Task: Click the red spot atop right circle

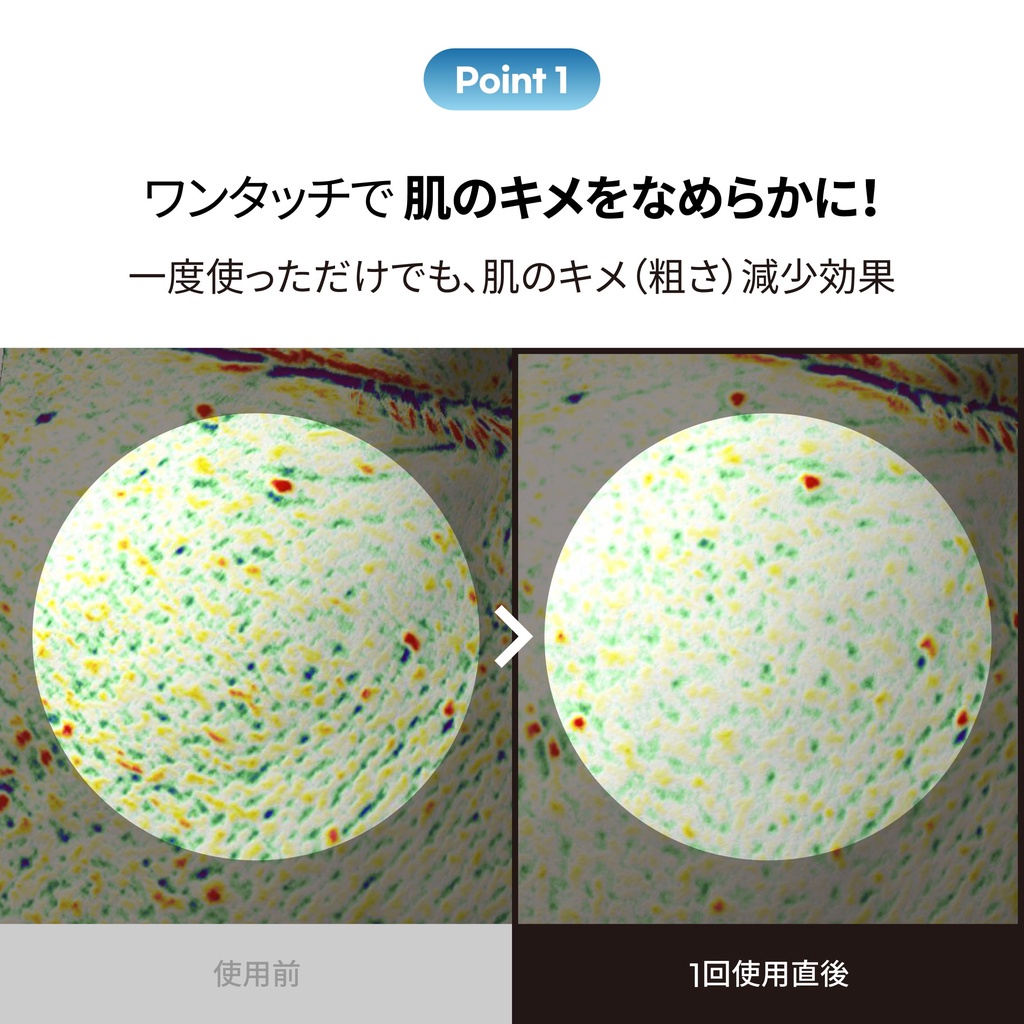Action: (x=810, y=482)
